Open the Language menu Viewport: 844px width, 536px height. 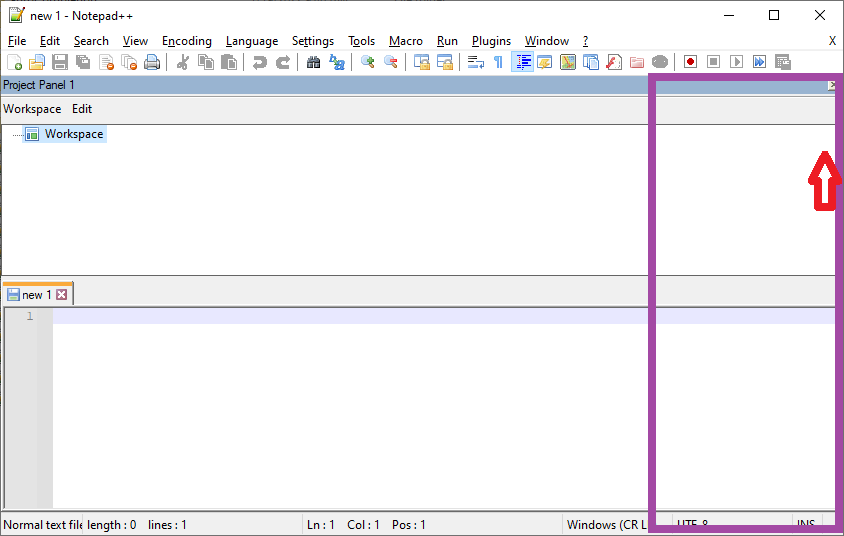(252, 41)
